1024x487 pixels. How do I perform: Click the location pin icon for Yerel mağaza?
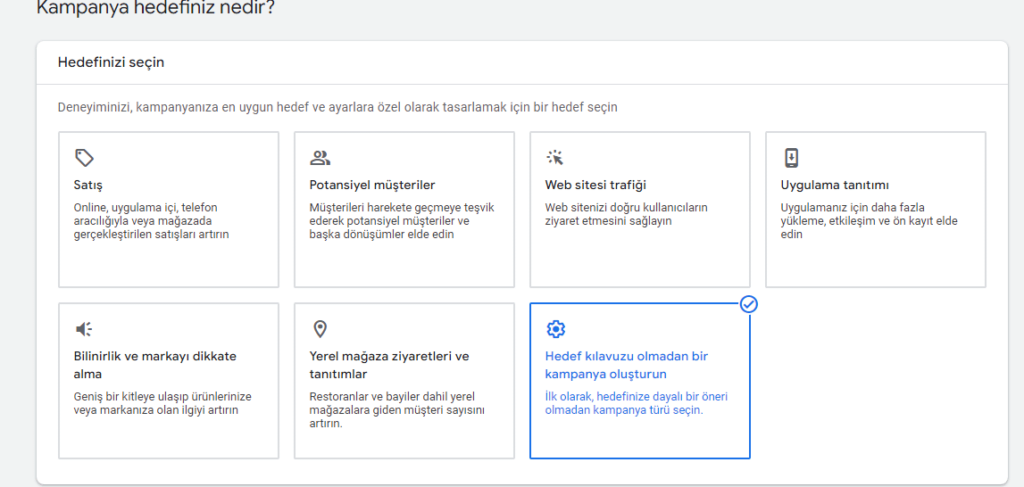click(x=320, y=329)
